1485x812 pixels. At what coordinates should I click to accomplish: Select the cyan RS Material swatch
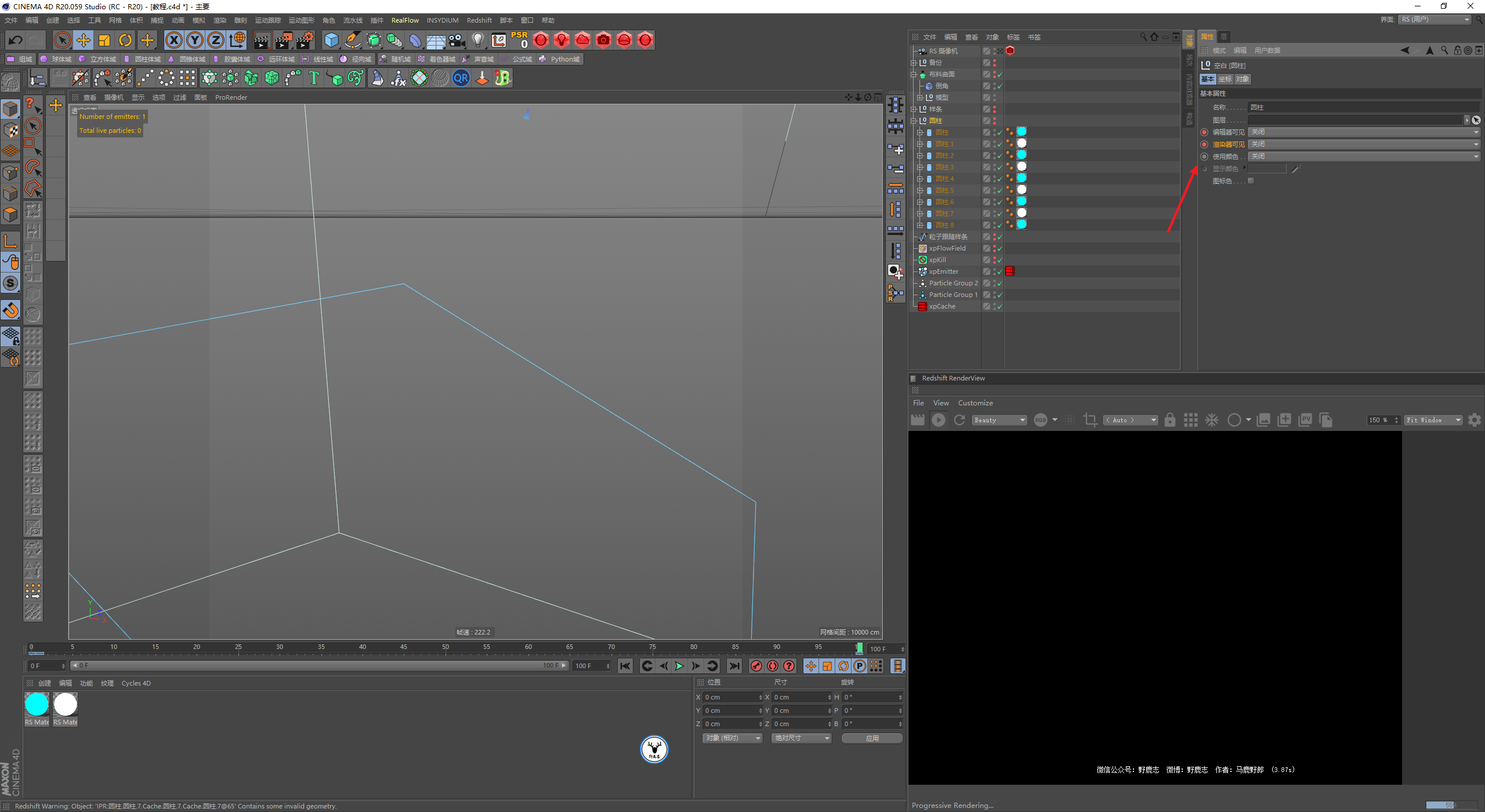coord(37,704)
